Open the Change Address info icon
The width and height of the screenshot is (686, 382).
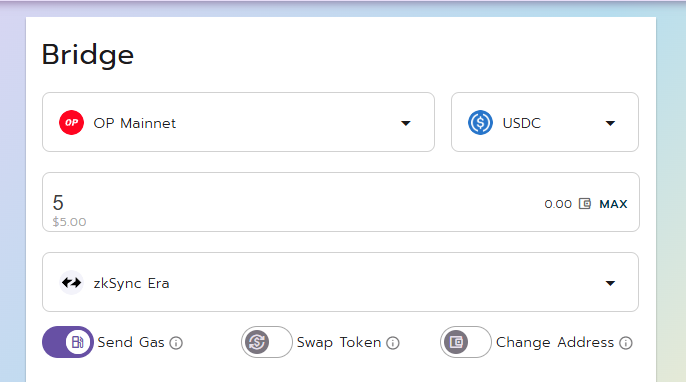pos(626,343)
